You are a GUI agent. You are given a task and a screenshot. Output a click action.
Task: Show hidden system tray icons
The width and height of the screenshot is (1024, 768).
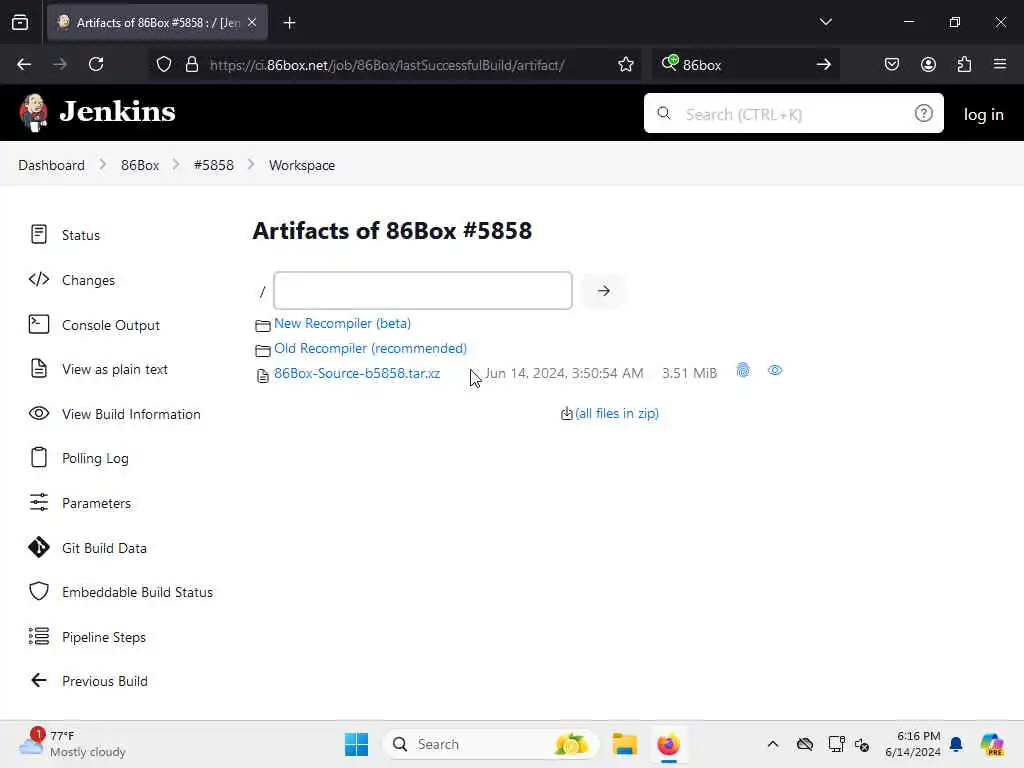click(773, 744)
